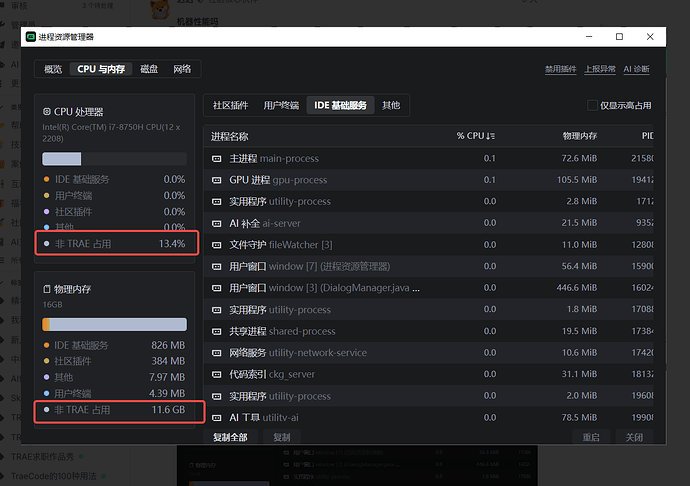
Task: Click the 上报异常 link
Action: [x=600, y=69]
